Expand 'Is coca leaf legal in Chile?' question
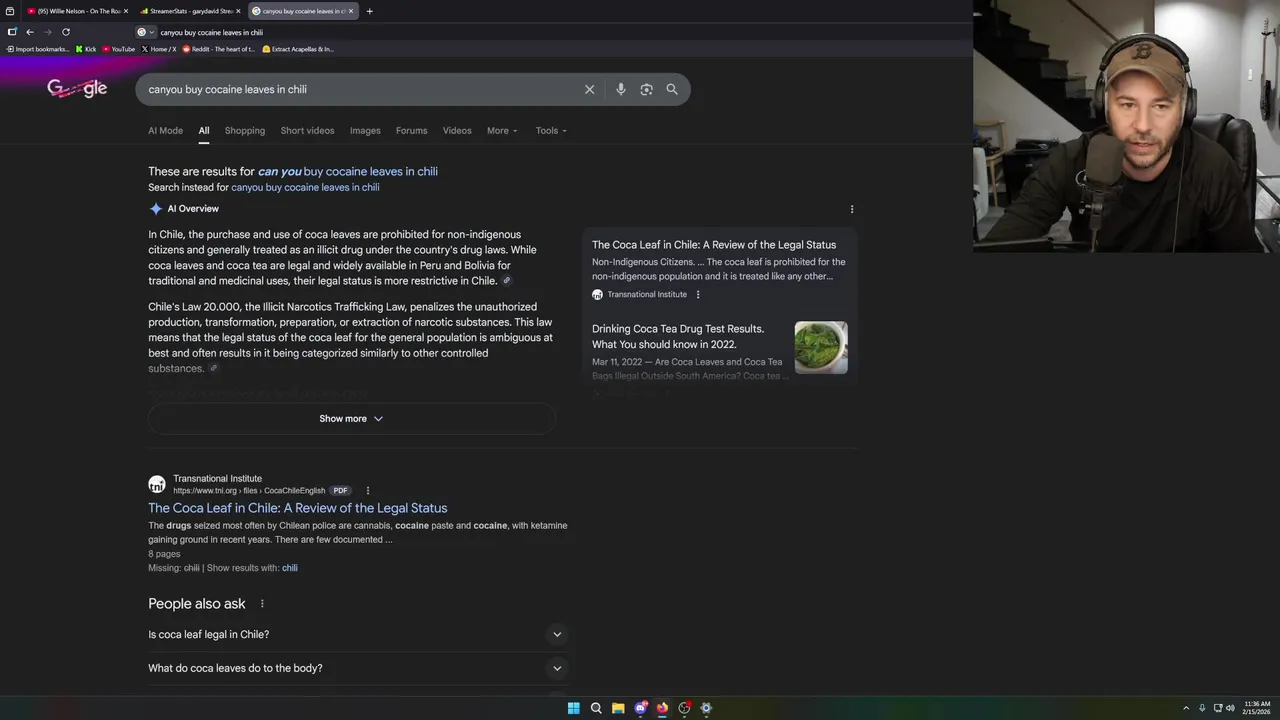1280x720 pixels. (357, 634)
